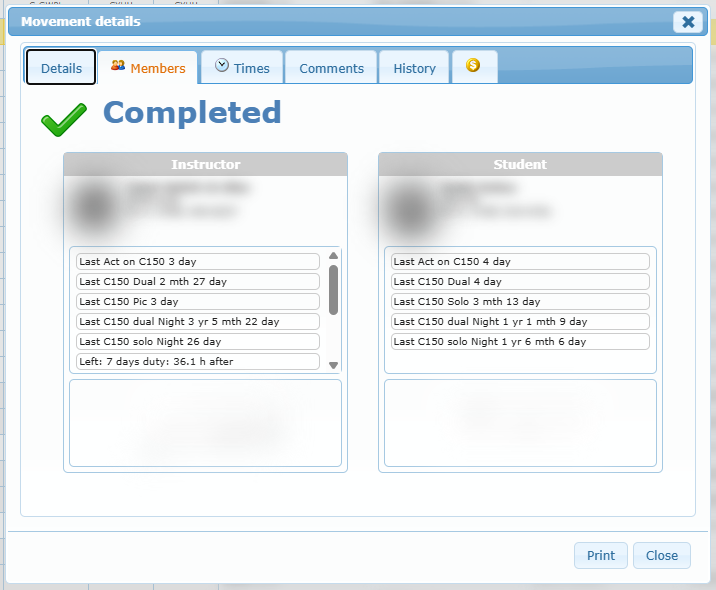Print the movement details
The width and height of the screenshot is (716, 590).
[x=600, y=555]
